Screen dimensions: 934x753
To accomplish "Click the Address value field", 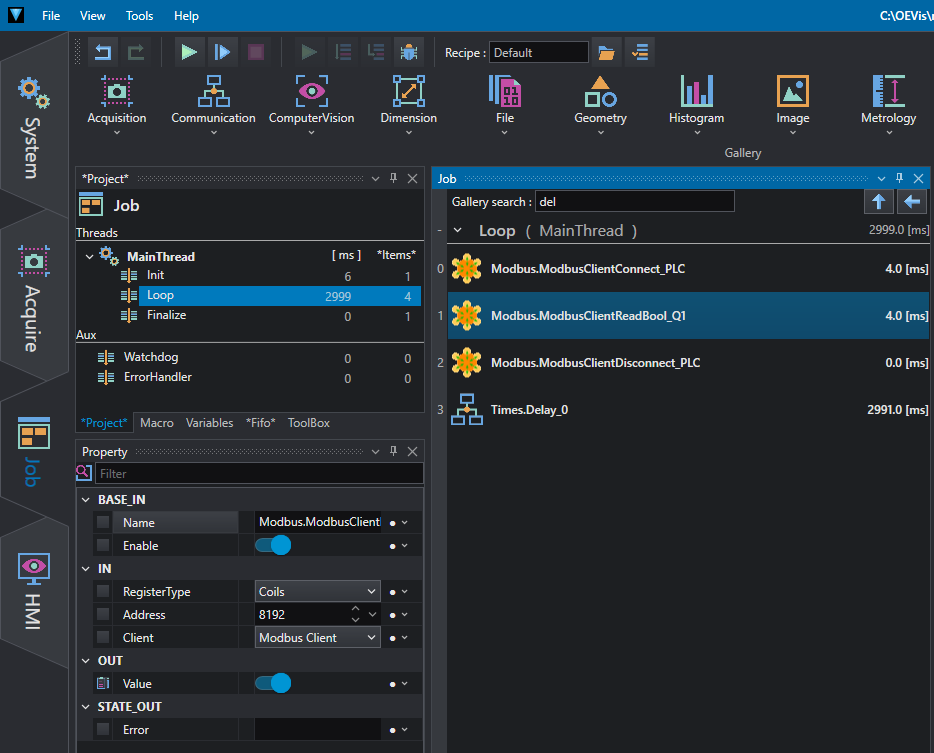I will [301, 615].
